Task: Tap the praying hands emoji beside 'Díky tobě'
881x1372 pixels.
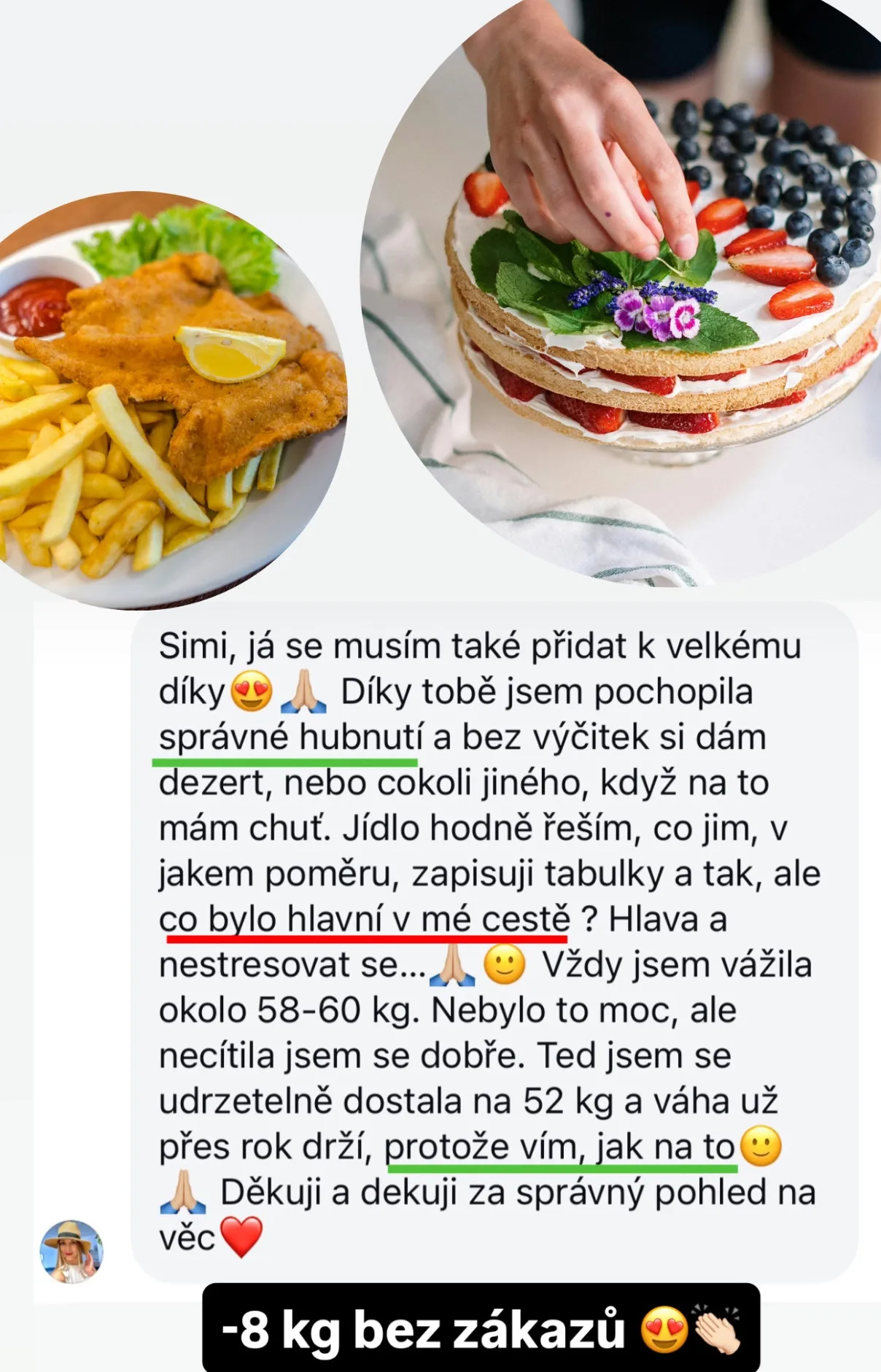Action: click(303, 691)
